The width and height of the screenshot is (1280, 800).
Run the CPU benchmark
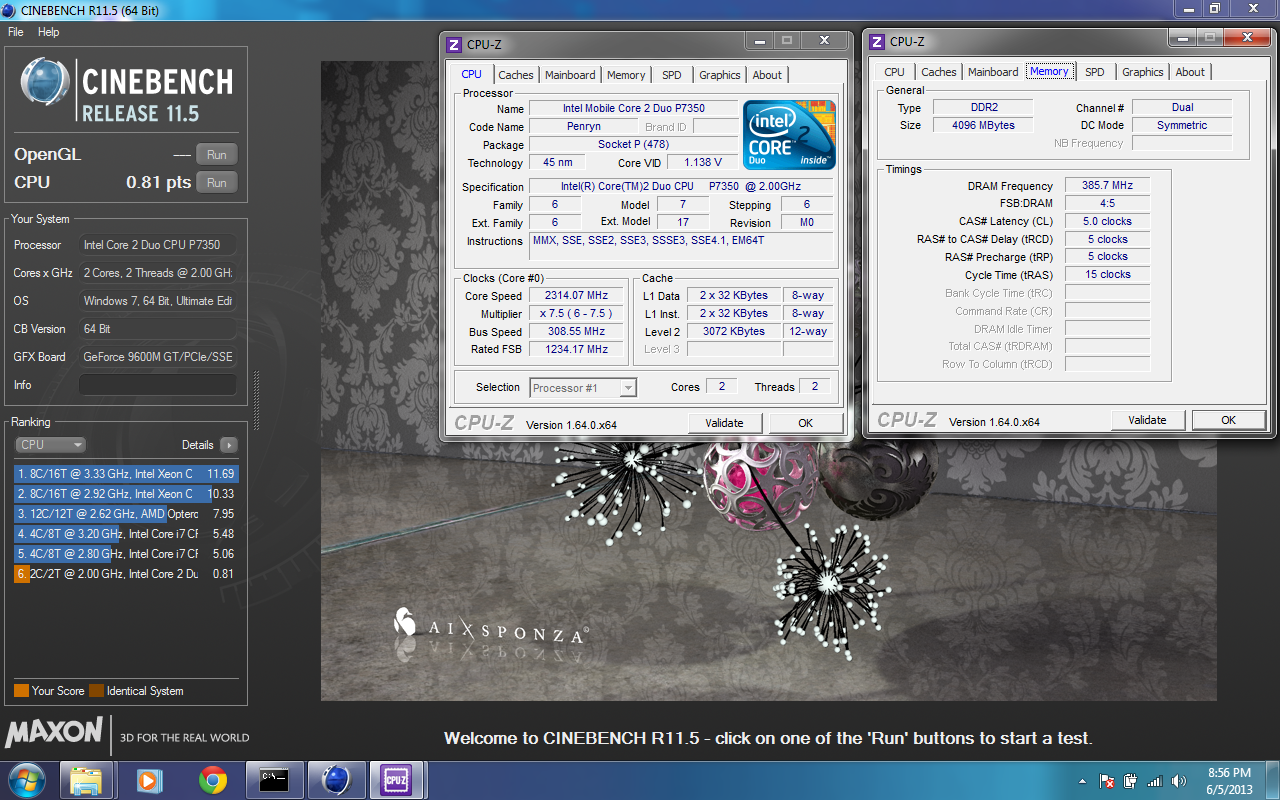click(x=217, y=183)
